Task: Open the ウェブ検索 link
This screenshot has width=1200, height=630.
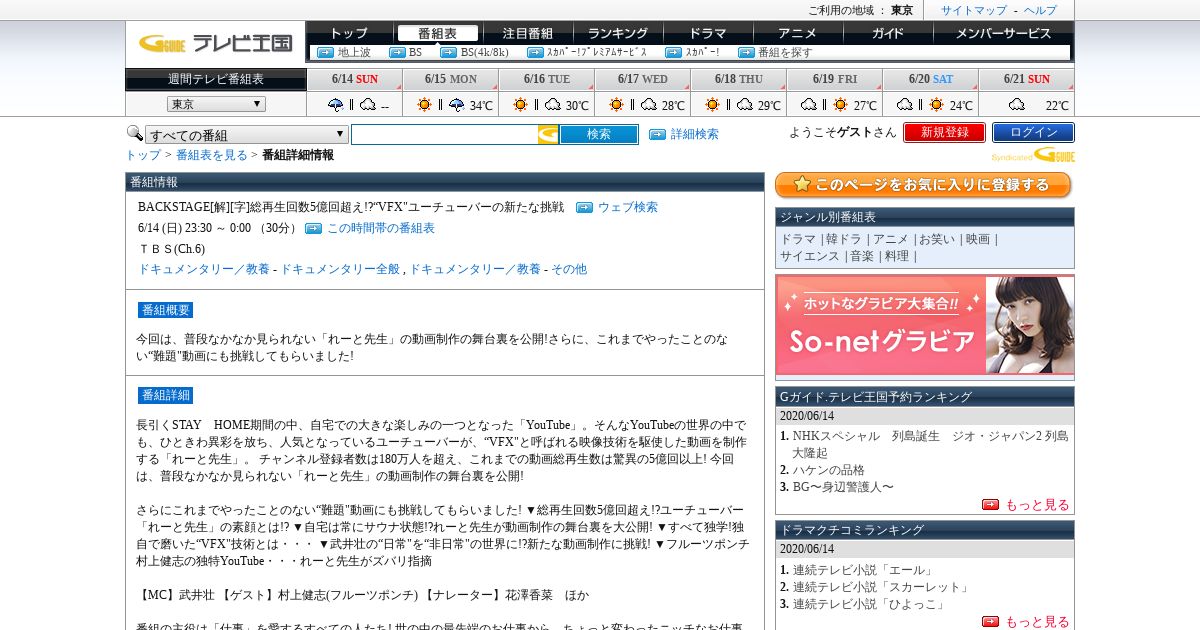Action: [628, 207]
